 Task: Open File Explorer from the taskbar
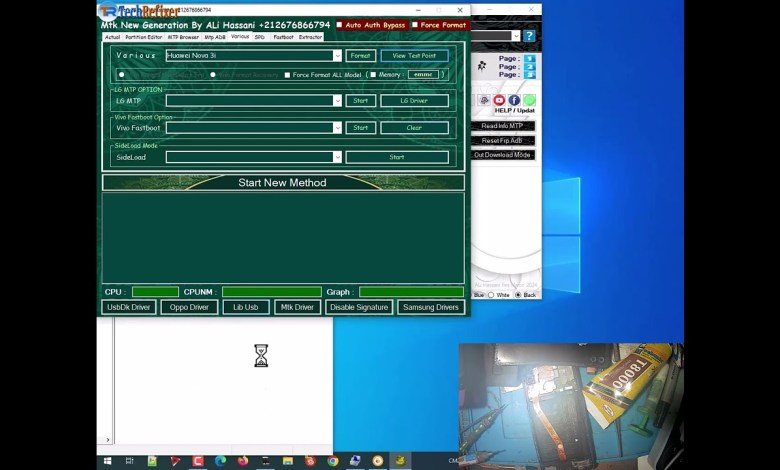(288, 461)
